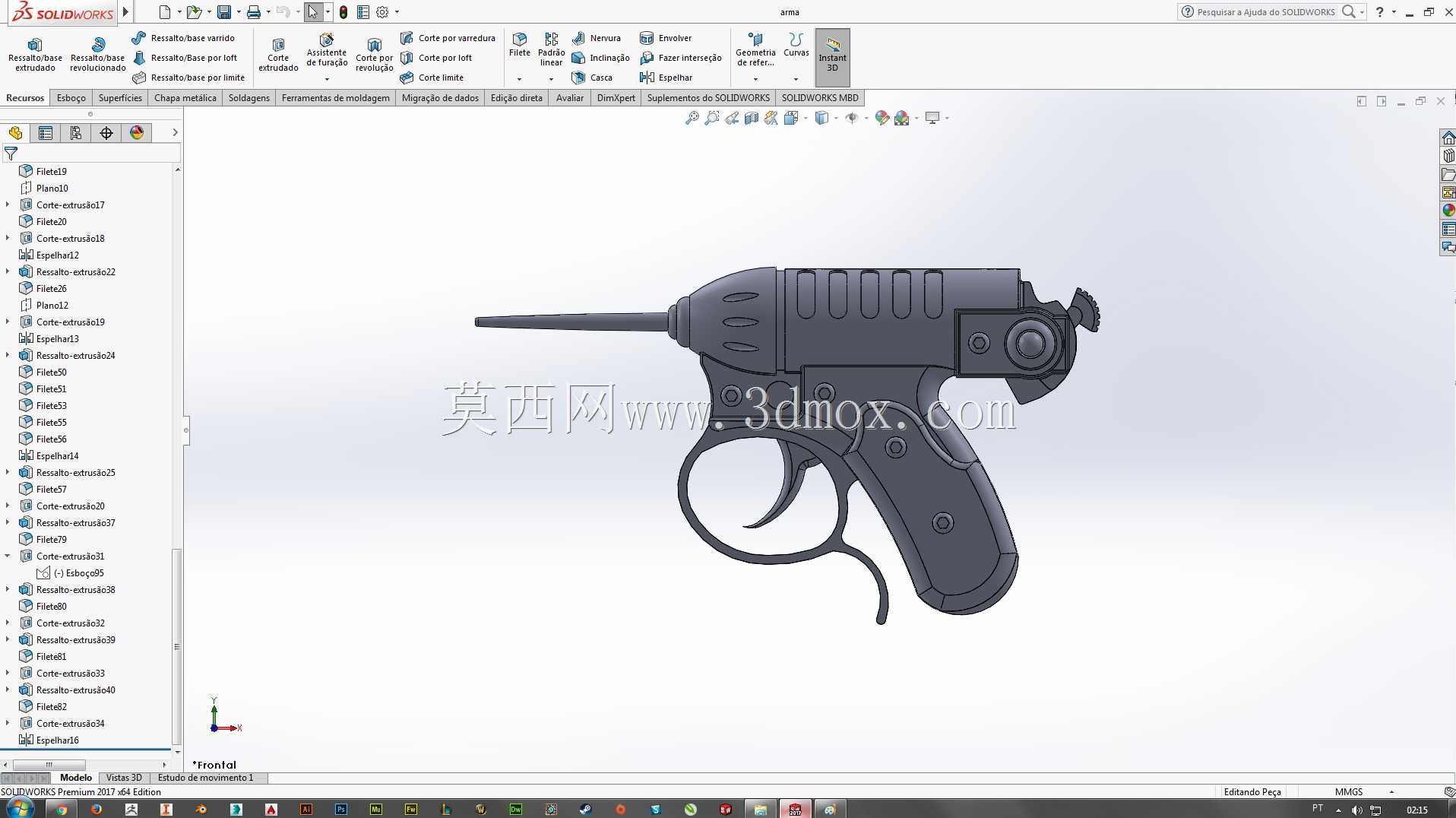1456x818 pixels.
Task: Open Padrão linear dropdown arrow
Action: click(x=551, y=79)
